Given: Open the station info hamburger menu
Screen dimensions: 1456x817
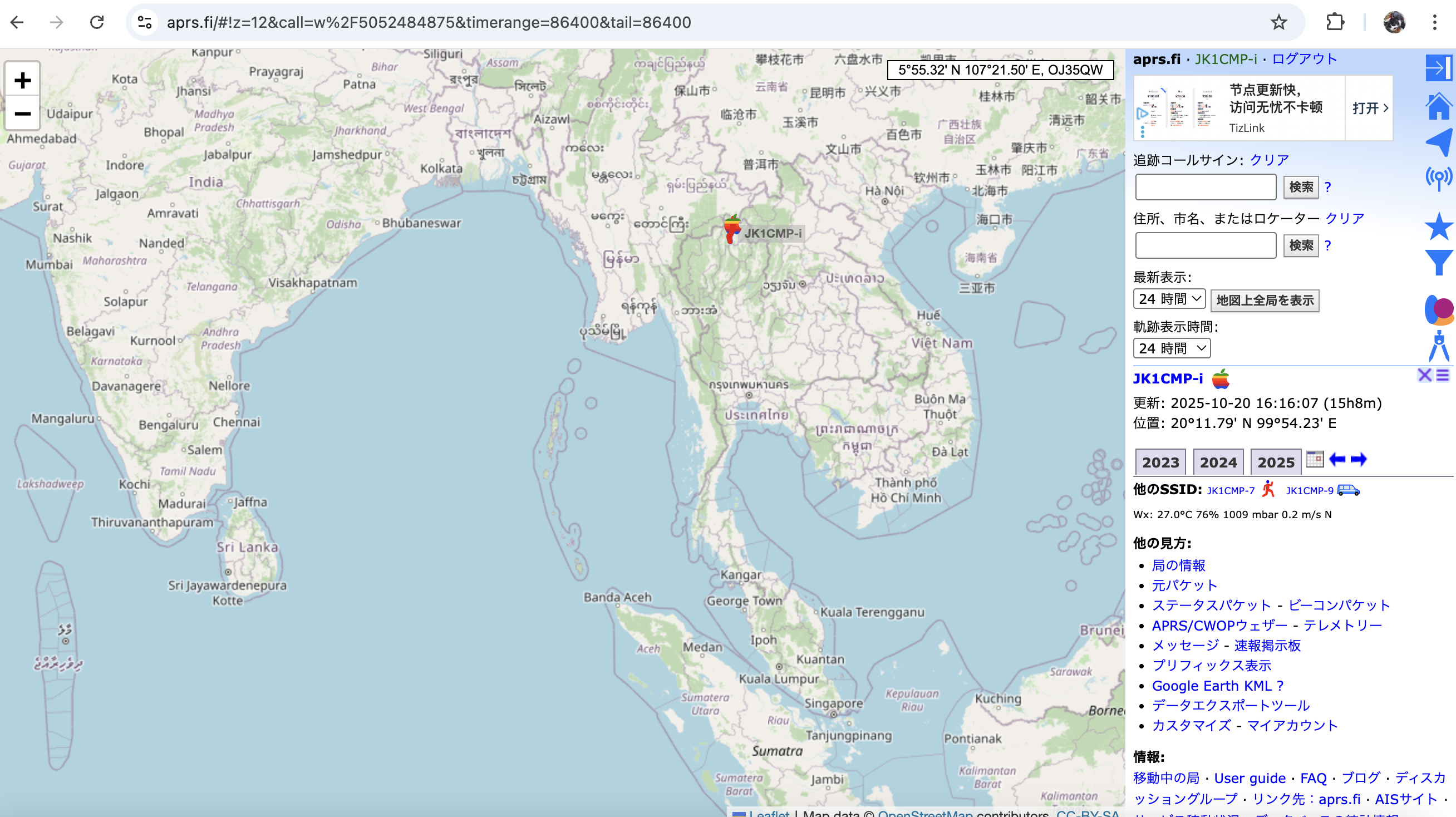Looking at the screenshot, I should (1443, 376).
